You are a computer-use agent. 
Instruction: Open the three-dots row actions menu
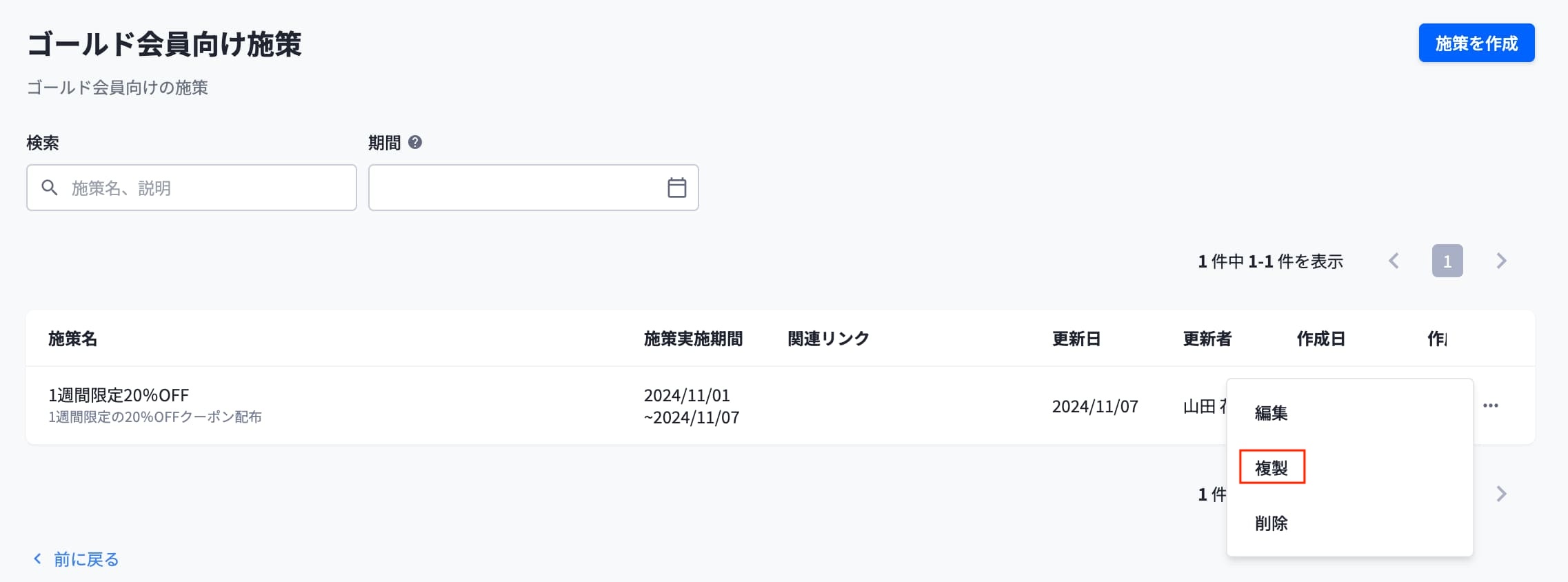click(1490, 405)
